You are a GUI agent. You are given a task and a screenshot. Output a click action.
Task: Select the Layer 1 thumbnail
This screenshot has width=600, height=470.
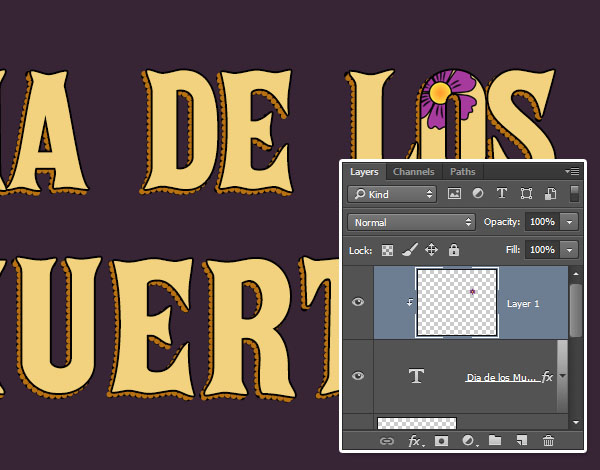tap(457, 302)
